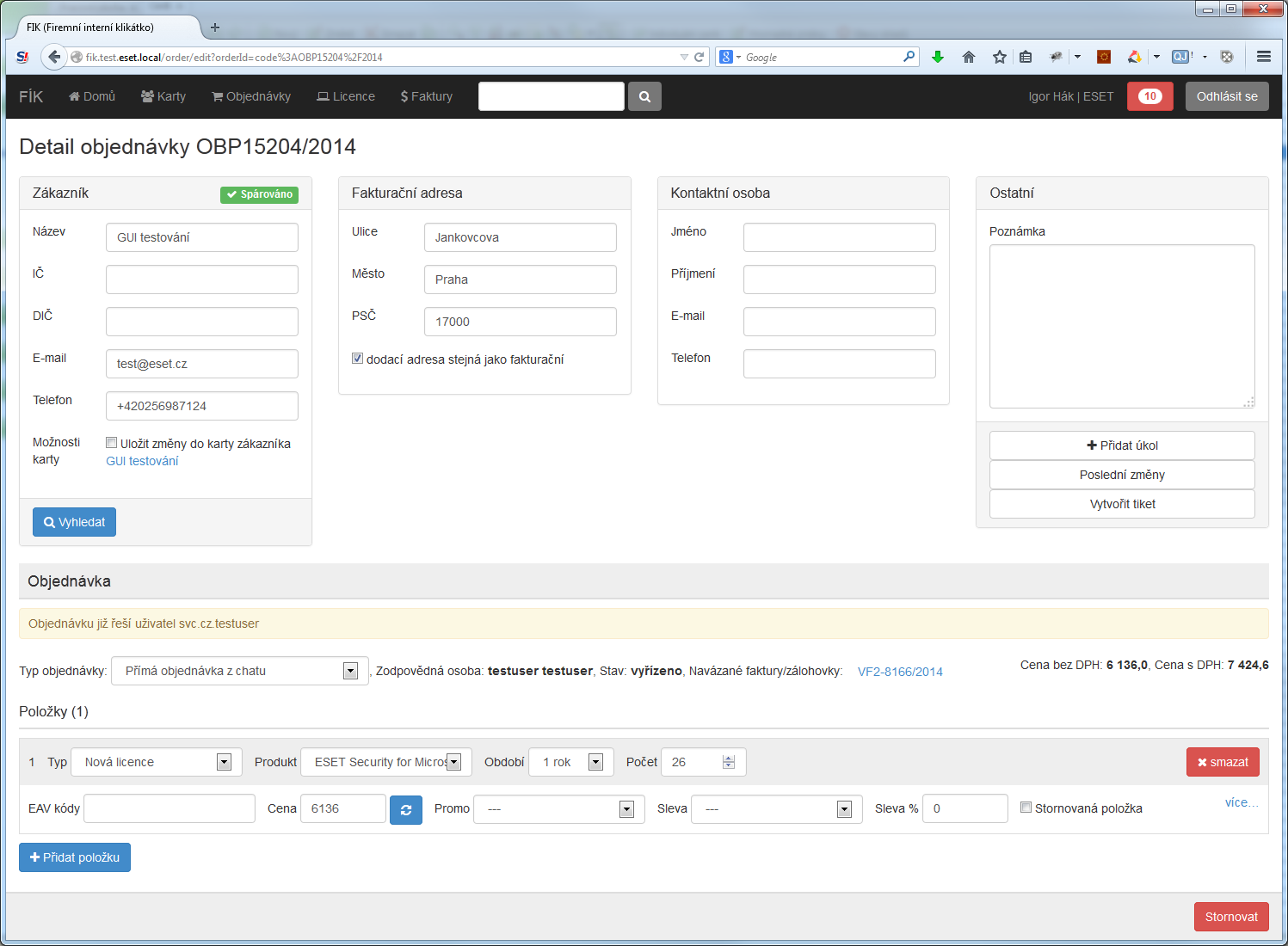Open the GUI testování customer card link
The image size is (1288, 946).
coord(142,461)
